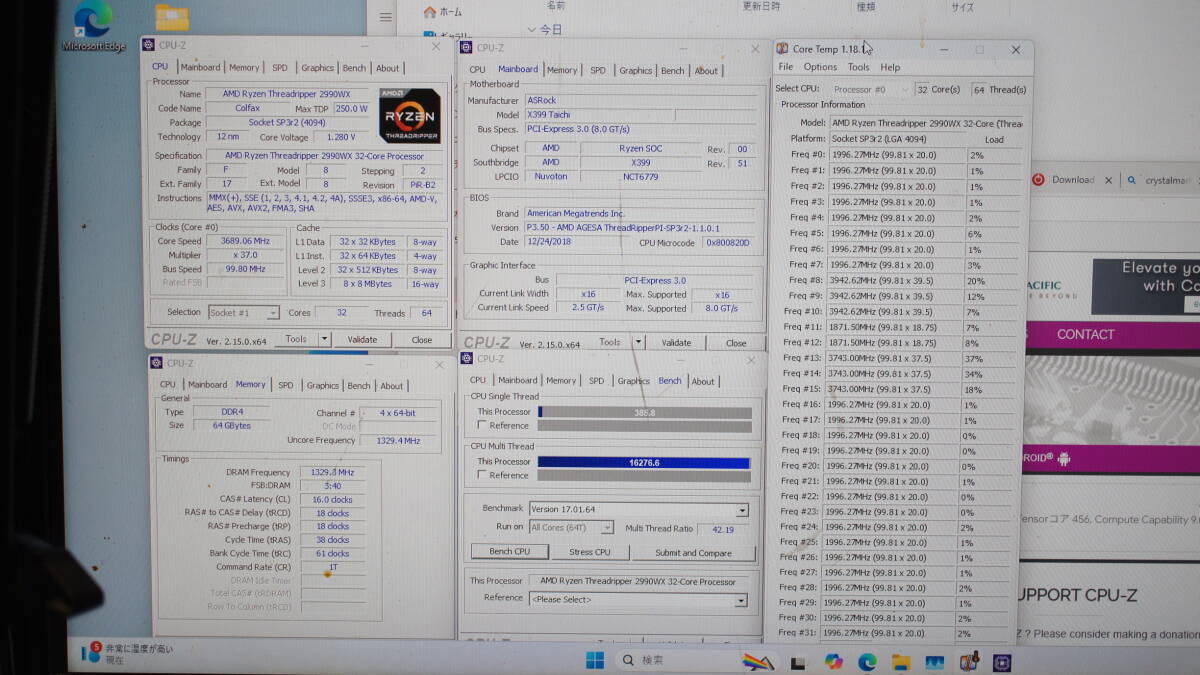
Task: Open Tools dropdown arrow in Mainboard window
Action: (x=637, y=343)
